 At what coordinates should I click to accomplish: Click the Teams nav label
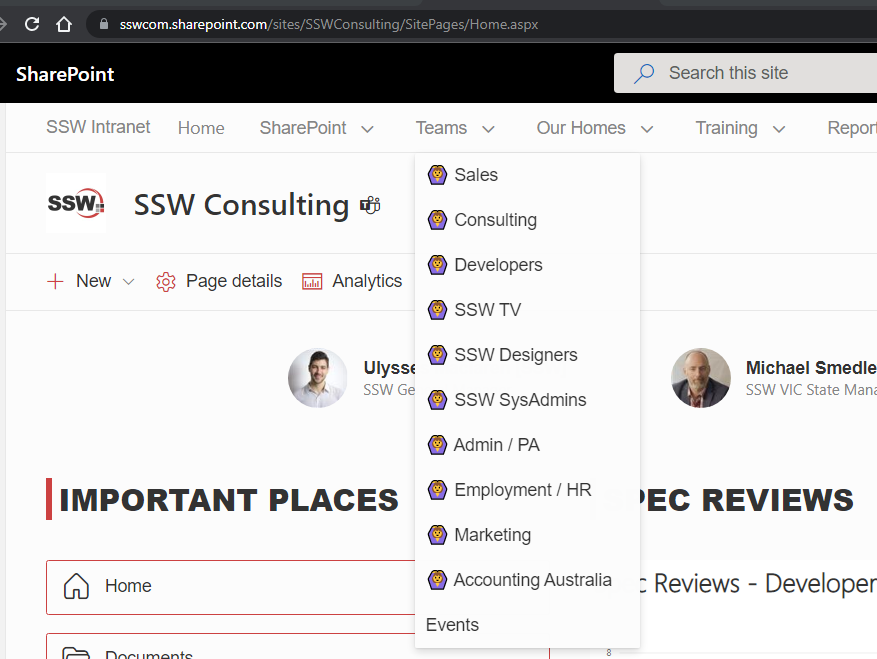coord(441,128)
